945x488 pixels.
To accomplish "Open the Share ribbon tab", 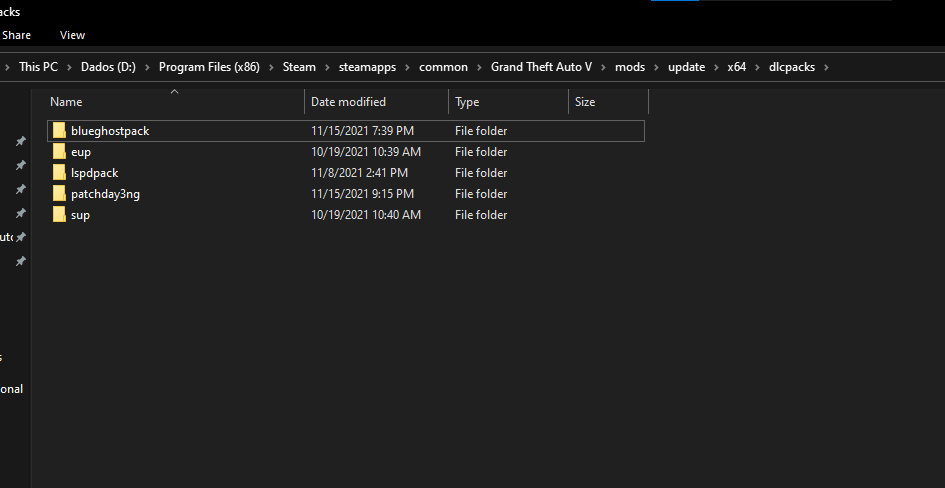I will click(16, 35).
